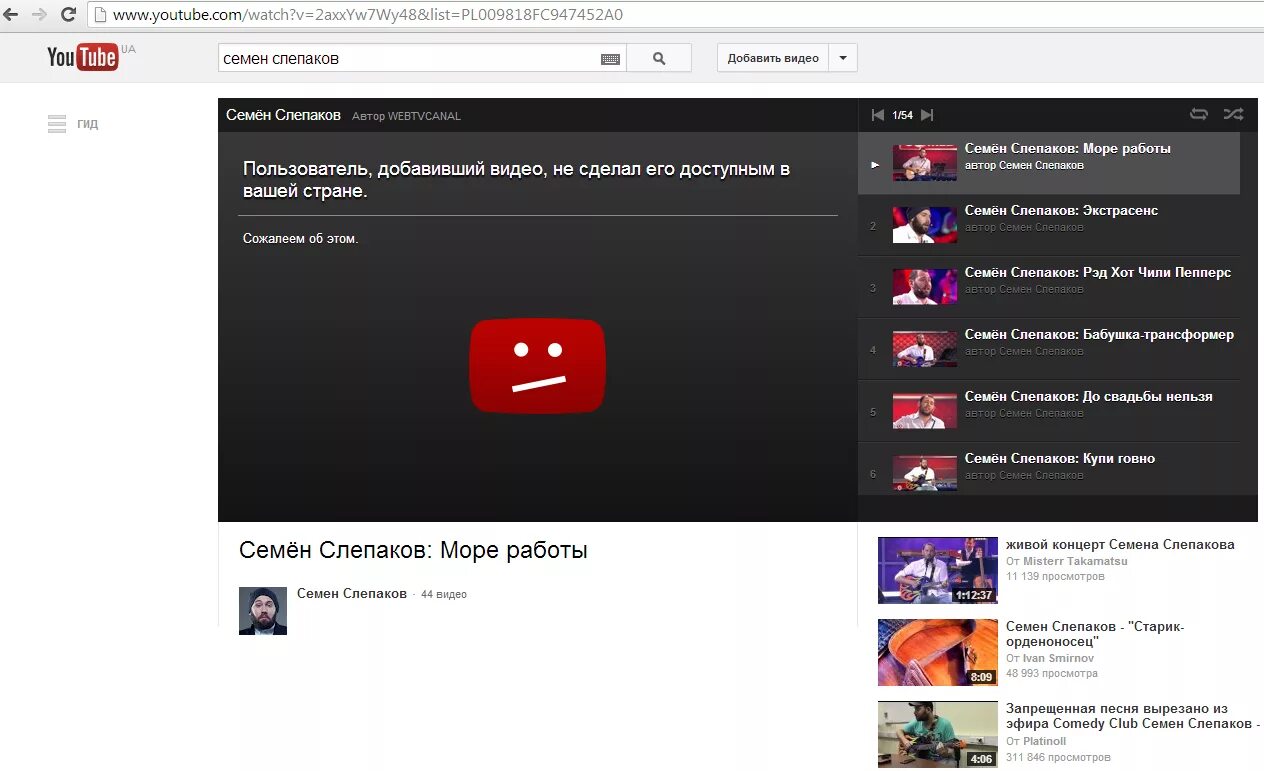The width and height of the screenshot is (1264, 771).
Task: Open the Гид sidebar menu icon
Action: tap(57, 124)
